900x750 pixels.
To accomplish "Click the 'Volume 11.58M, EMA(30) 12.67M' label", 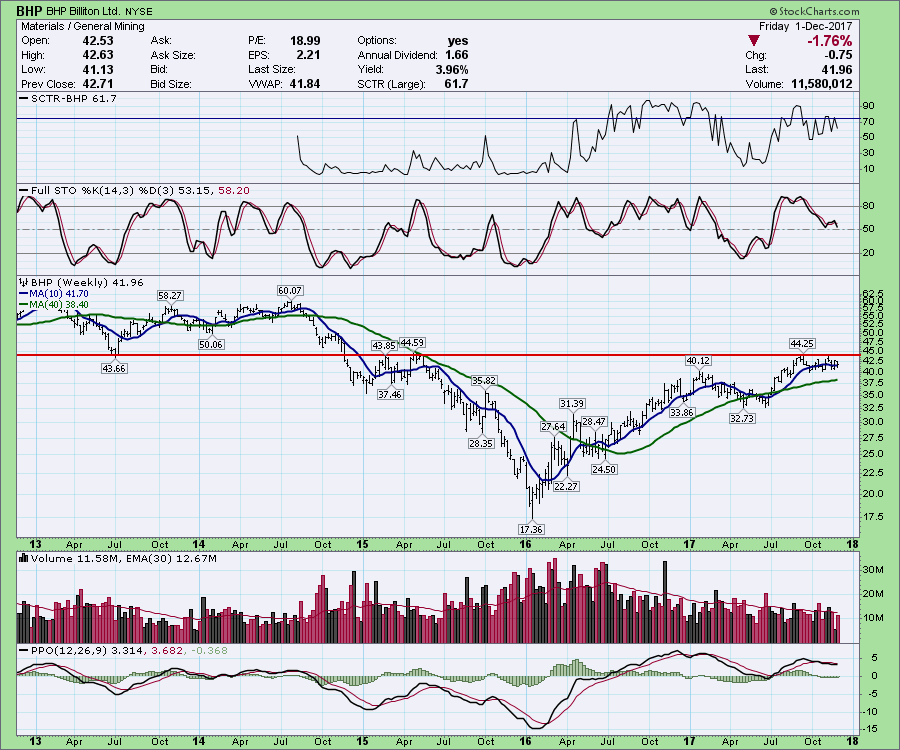I will coord(124,558).
